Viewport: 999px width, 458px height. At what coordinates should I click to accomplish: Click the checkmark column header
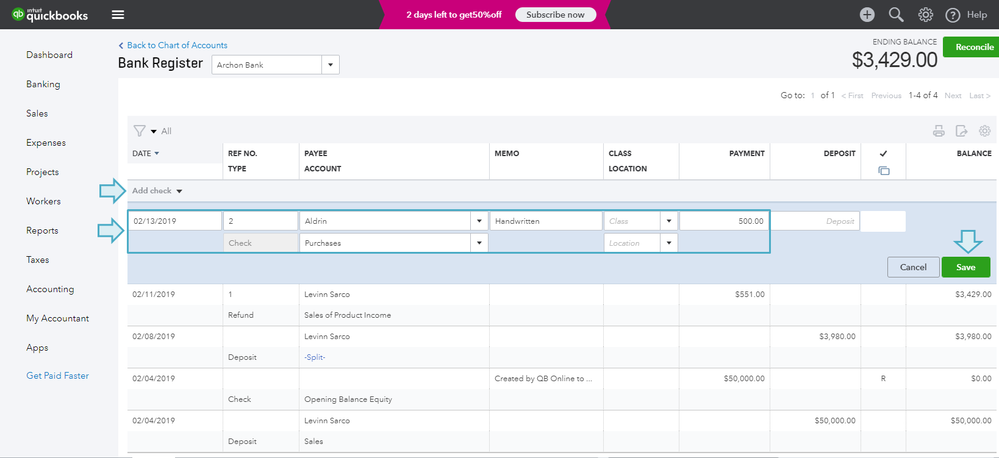883,154
